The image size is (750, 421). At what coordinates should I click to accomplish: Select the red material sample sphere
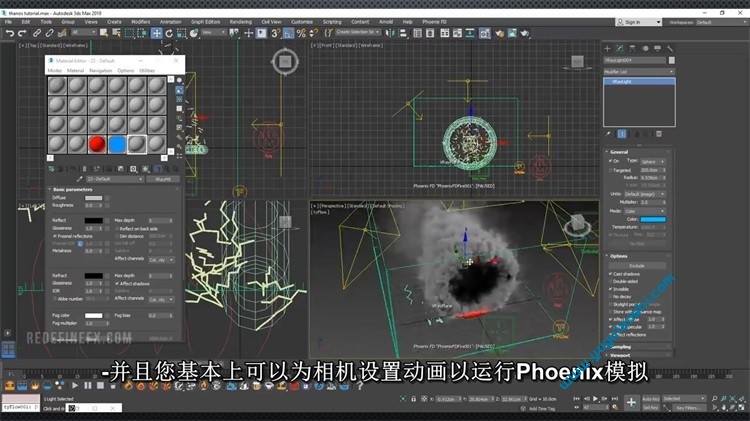coord(97,144)
